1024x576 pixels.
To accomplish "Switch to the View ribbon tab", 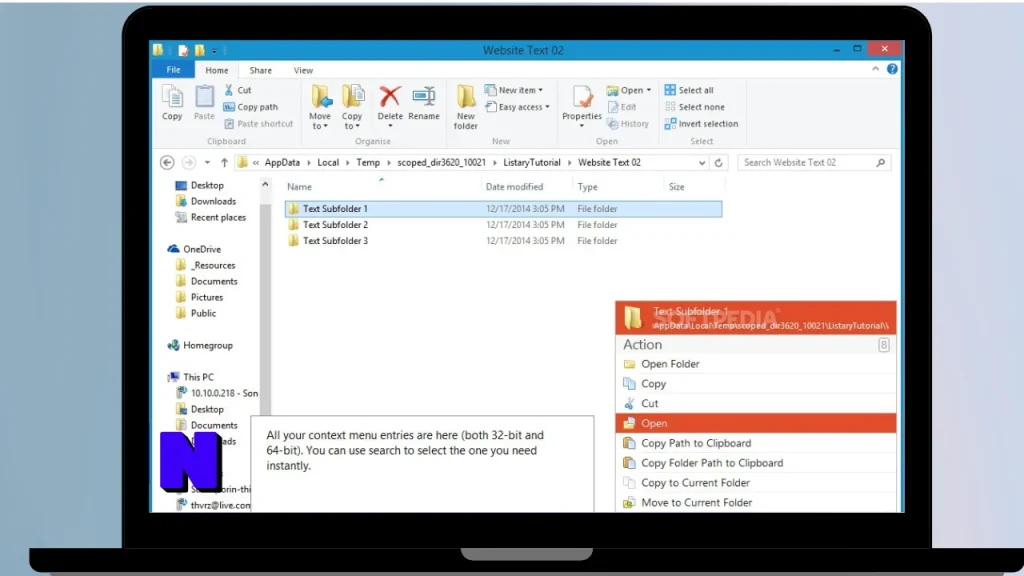I will click(303, 70).
